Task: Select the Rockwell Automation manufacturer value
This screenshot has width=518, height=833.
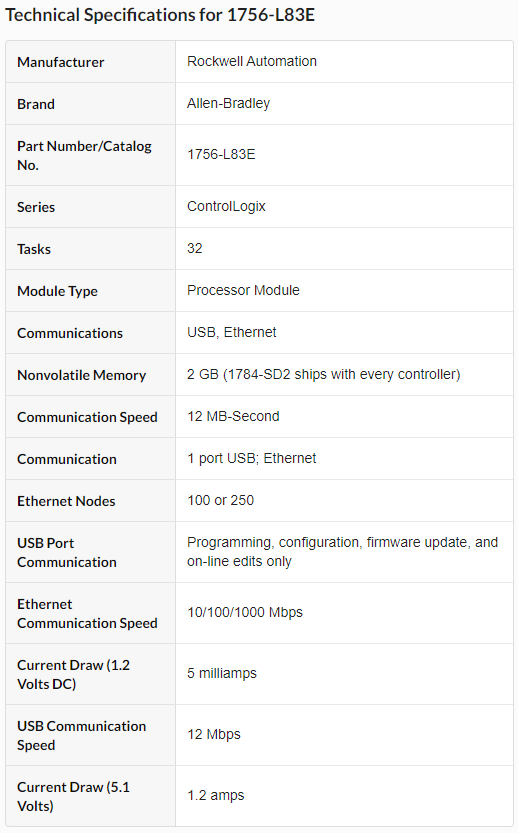Action: tap(252, 62)
